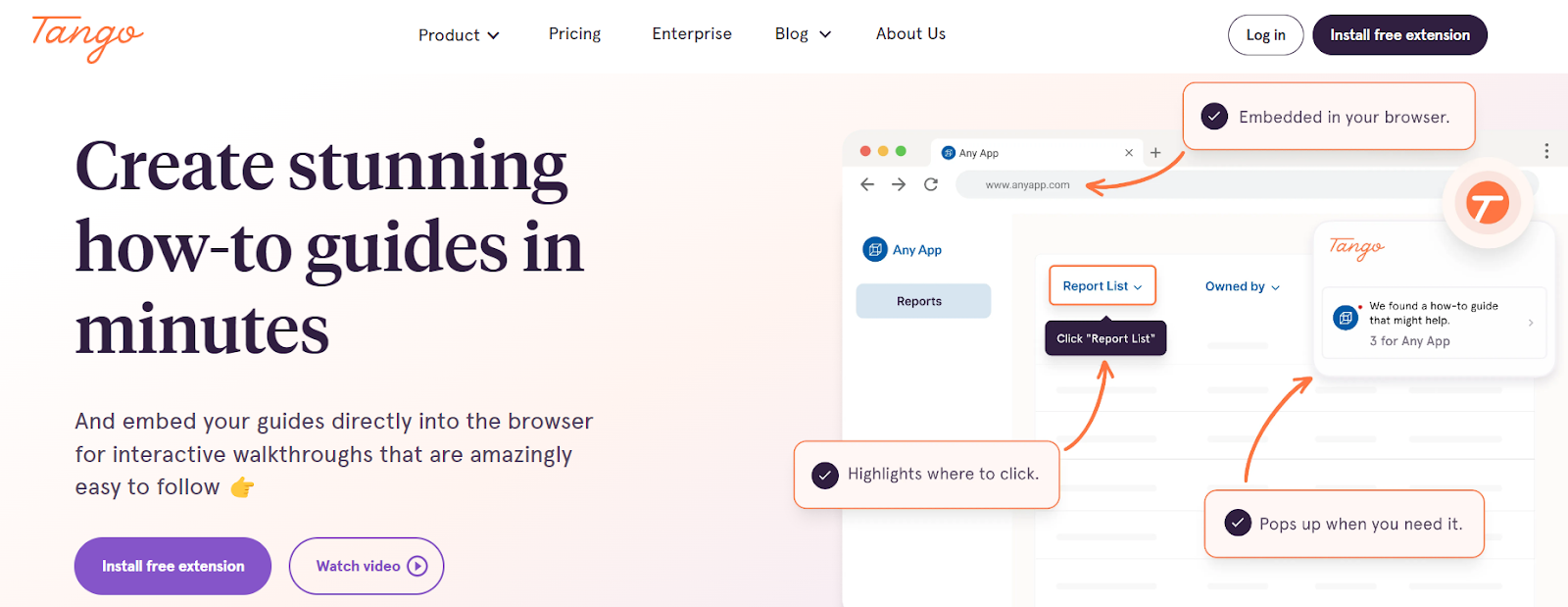This screenshot has height=607, width=1568.
Task: Click the green macOS window dot
Action: [x=901, y=151]
